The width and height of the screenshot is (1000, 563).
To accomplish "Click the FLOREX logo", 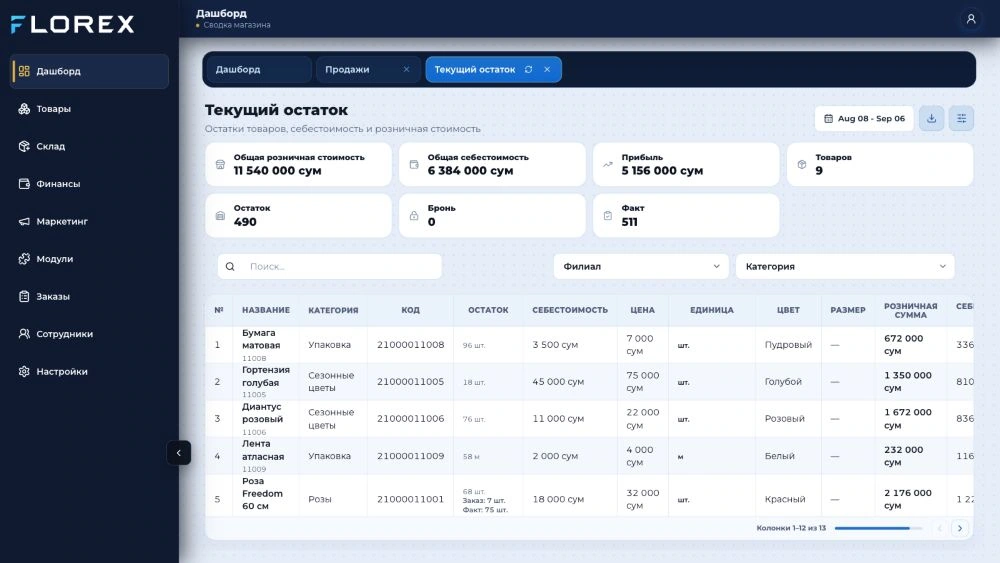I will tap(73, 24).
